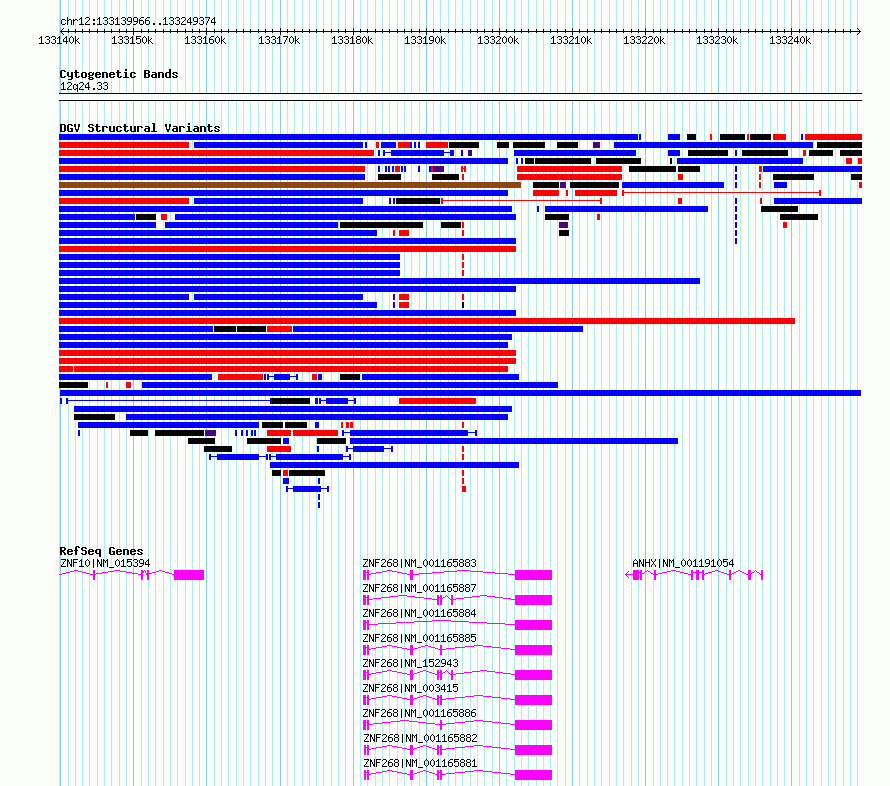This screenshot has height=786, width=890.
Task: Open the ZNF268|NM_152943 transcript label
Action: (410, 663)
